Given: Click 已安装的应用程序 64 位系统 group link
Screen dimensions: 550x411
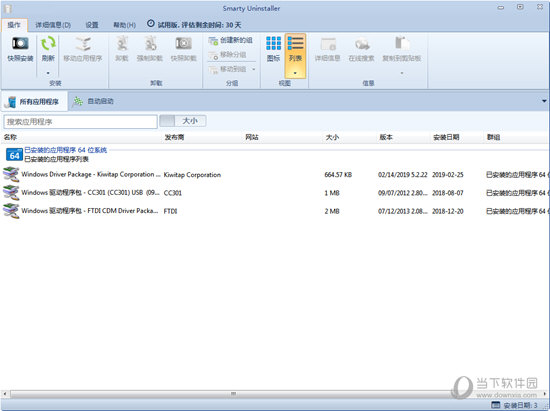Looking at the screenshot, I should (x=66, y=150).
